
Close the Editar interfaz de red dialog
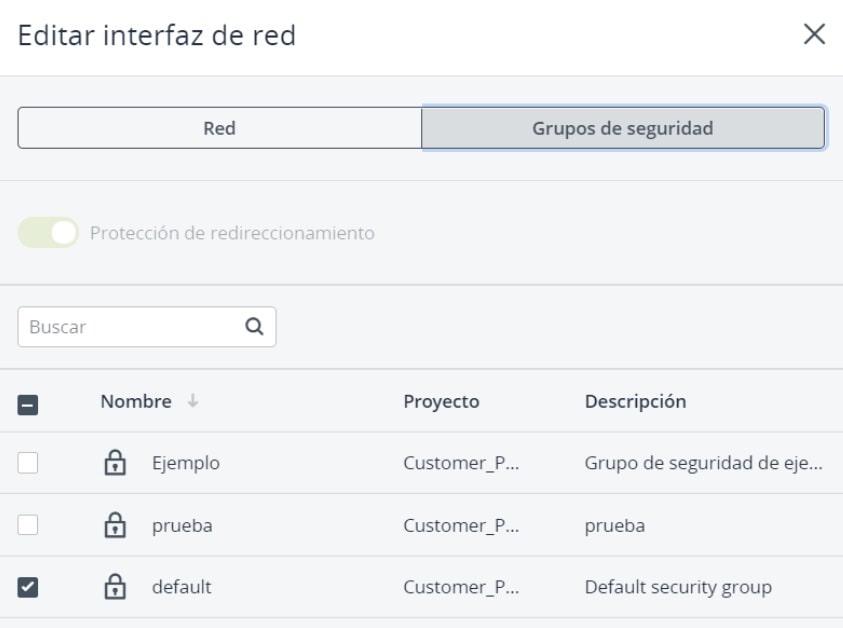(x=814, y=34)
